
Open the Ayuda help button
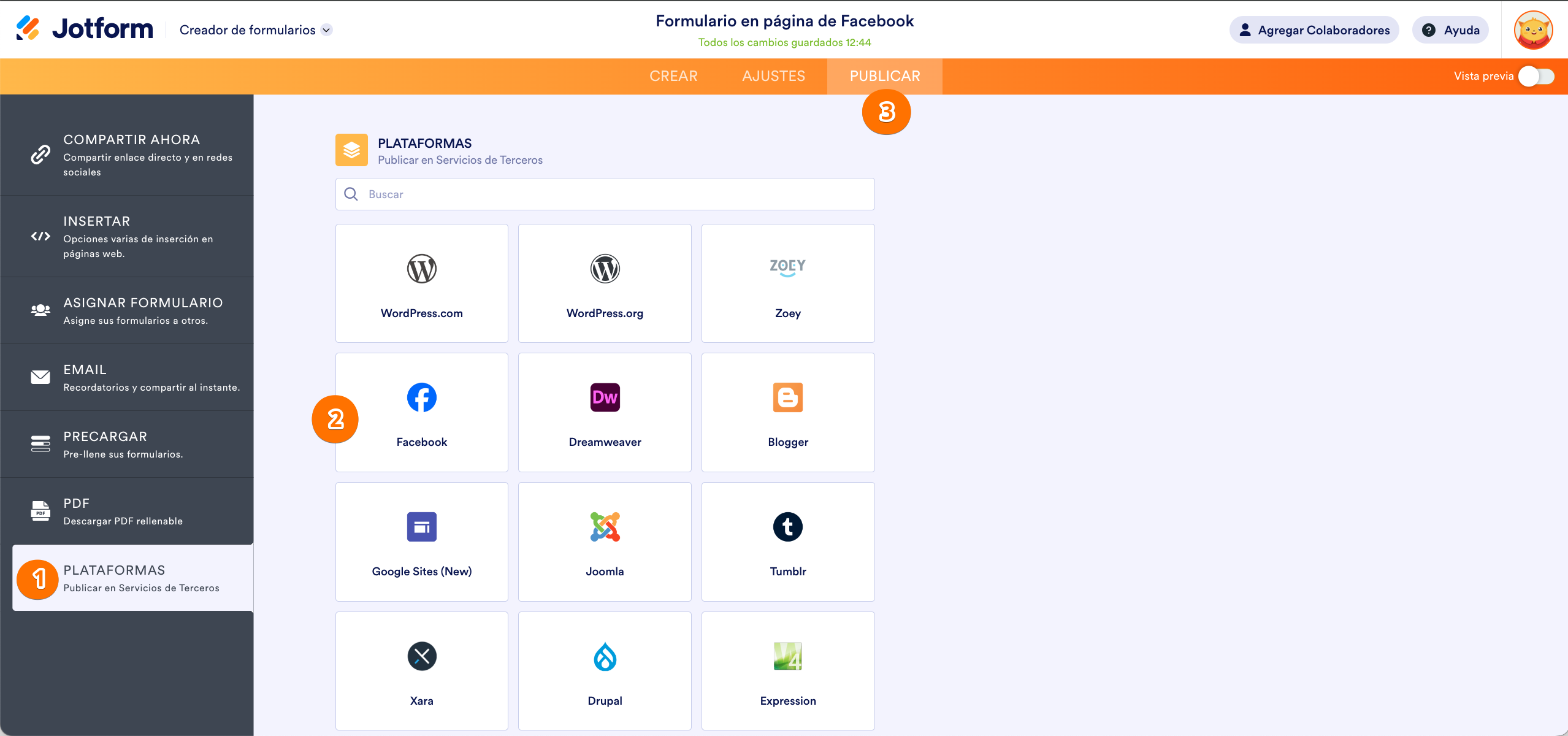pyautogui.click(x=1450, y=30)
